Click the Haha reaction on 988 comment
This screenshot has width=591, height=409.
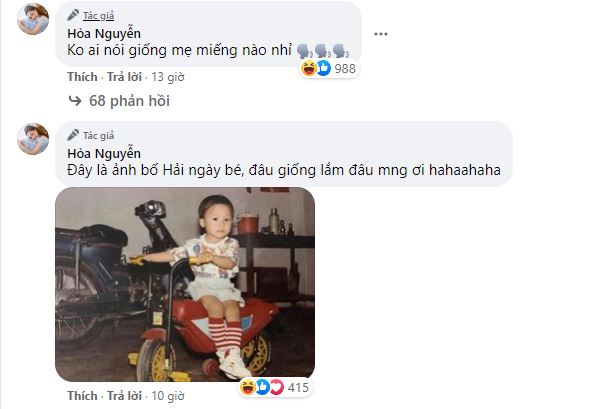click(x=309, y=68)
